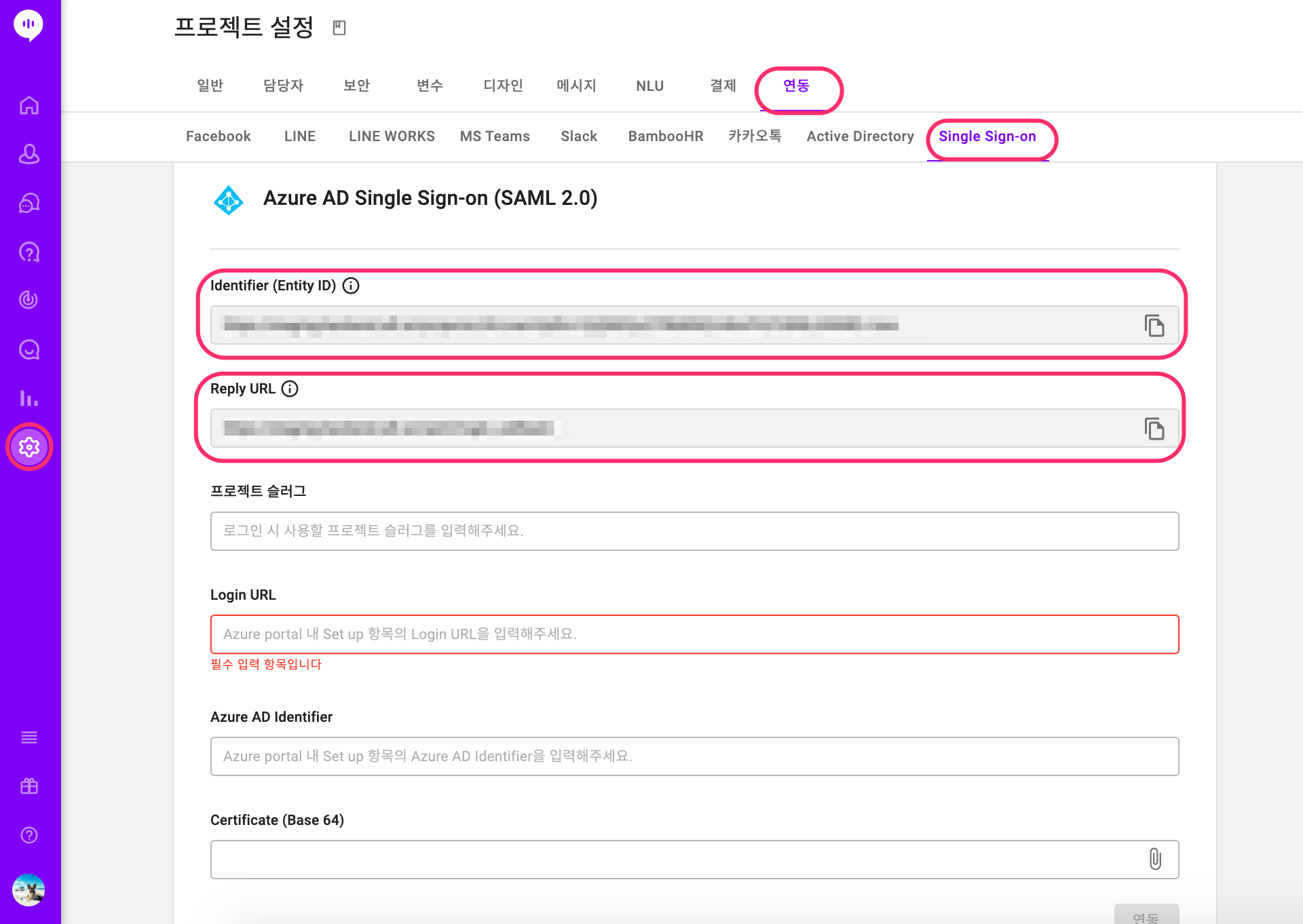Switch to the 변수 tab

[430, 85]
